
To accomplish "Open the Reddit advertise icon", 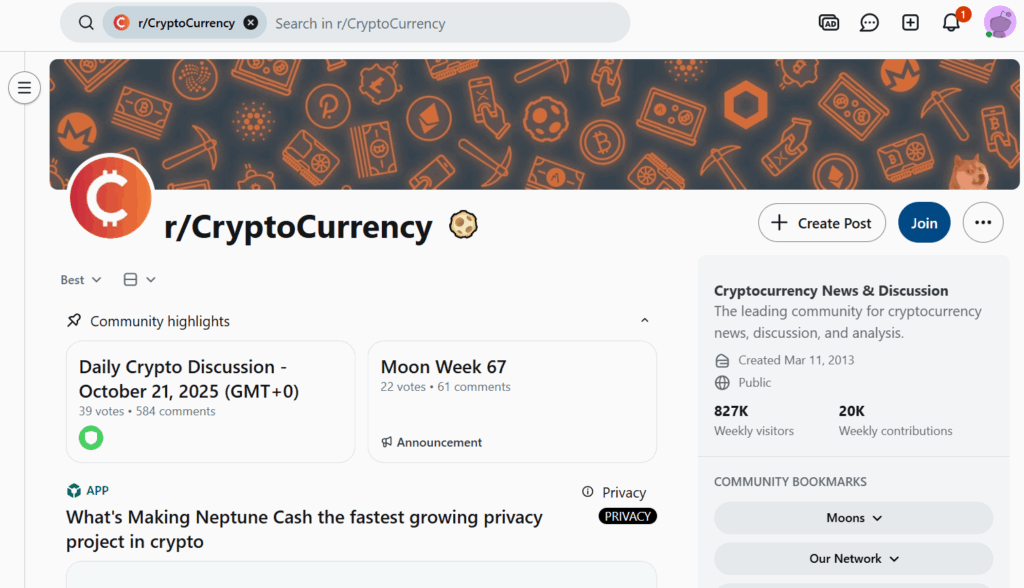I will [828, 23].
